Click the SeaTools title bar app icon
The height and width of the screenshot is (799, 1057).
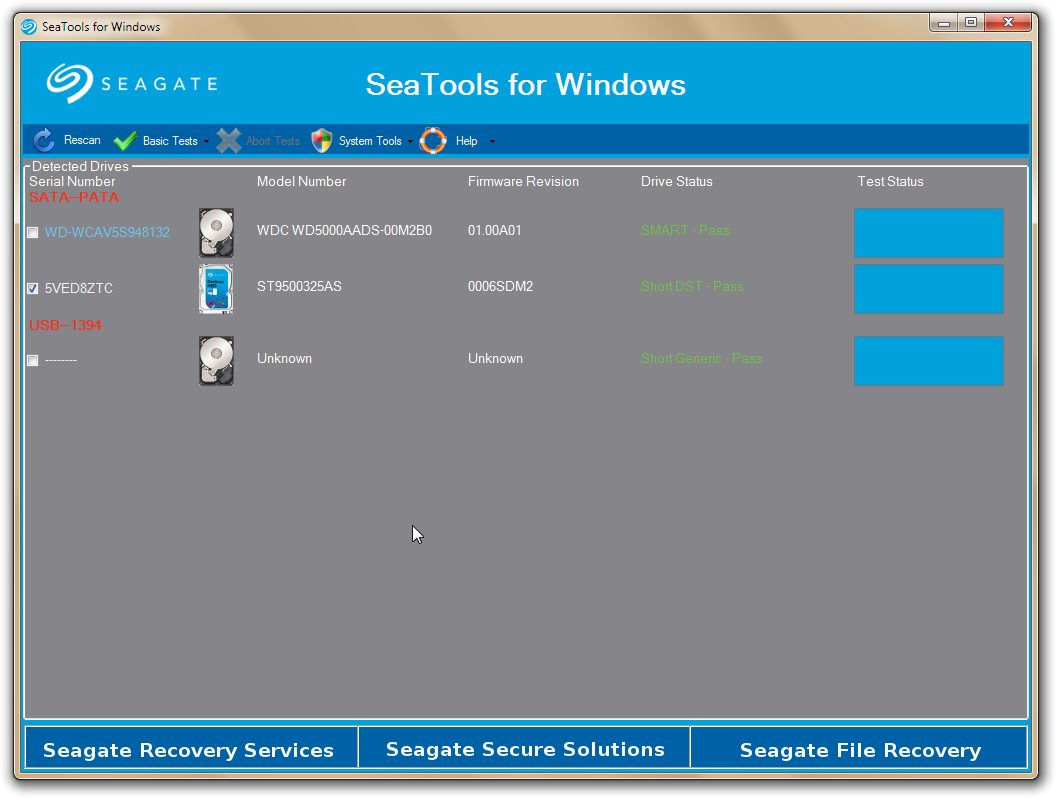pyautogui.click(x=29, y=26)
